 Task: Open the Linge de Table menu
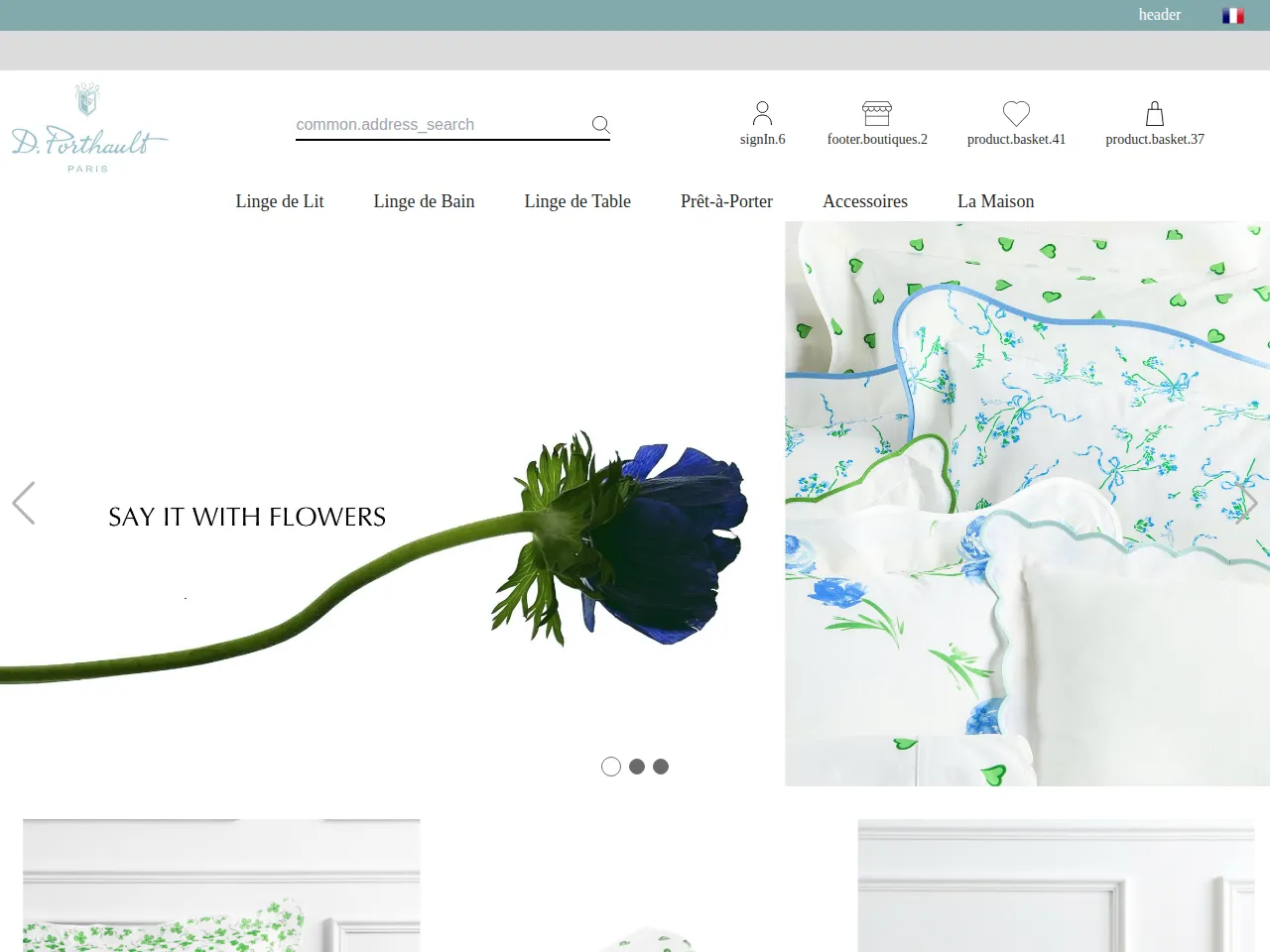577,201
